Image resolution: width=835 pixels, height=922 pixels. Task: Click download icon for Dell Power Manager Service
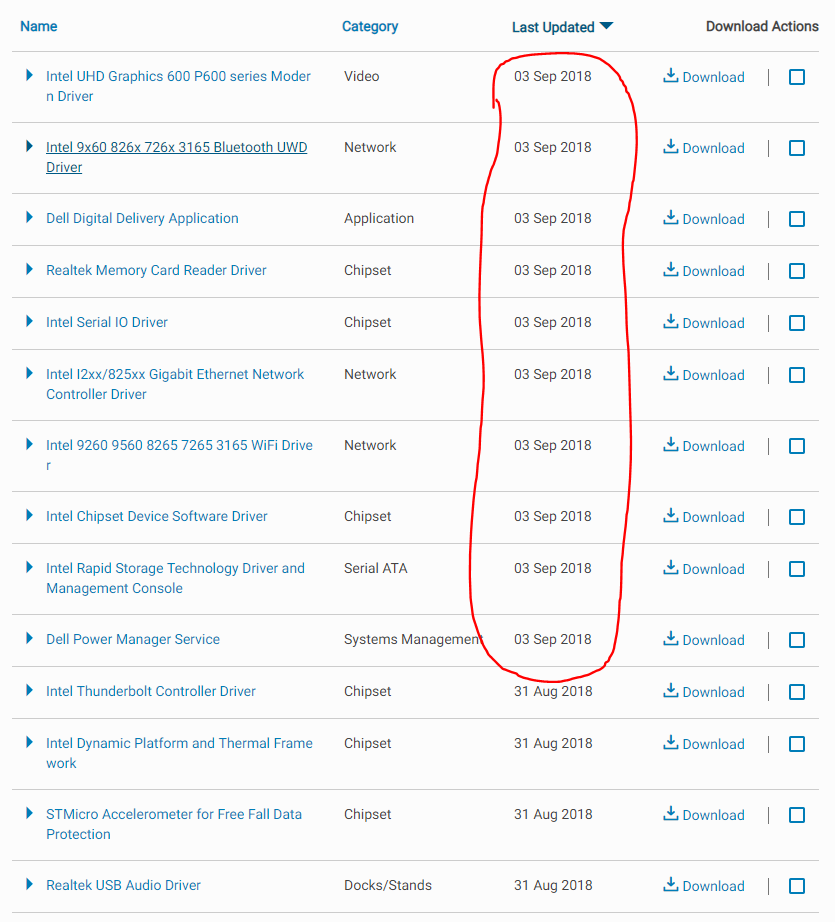[671, 639]
